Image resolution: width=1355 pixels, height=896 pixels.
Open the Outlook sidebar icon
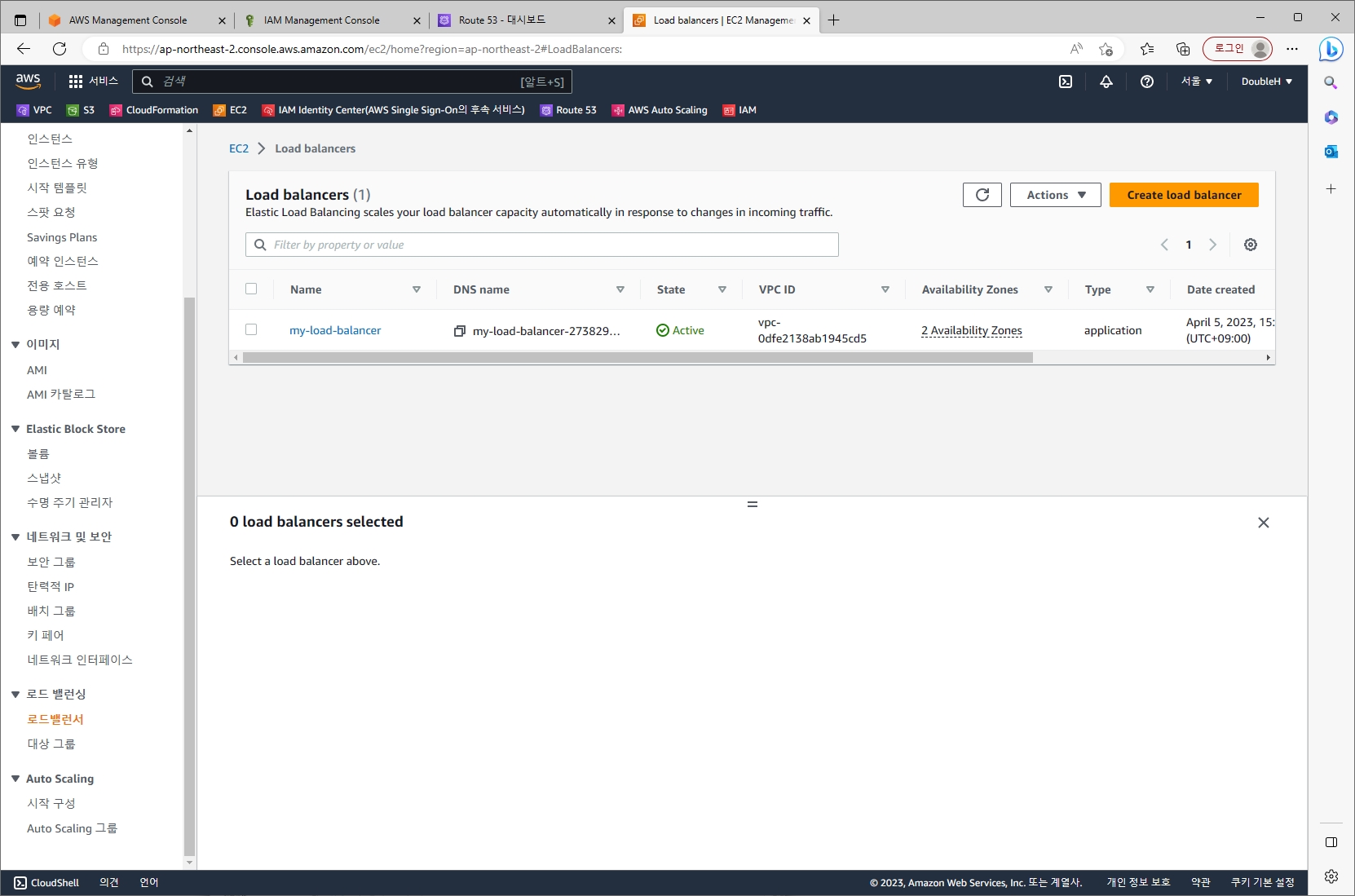click(x=1331, y=152)
